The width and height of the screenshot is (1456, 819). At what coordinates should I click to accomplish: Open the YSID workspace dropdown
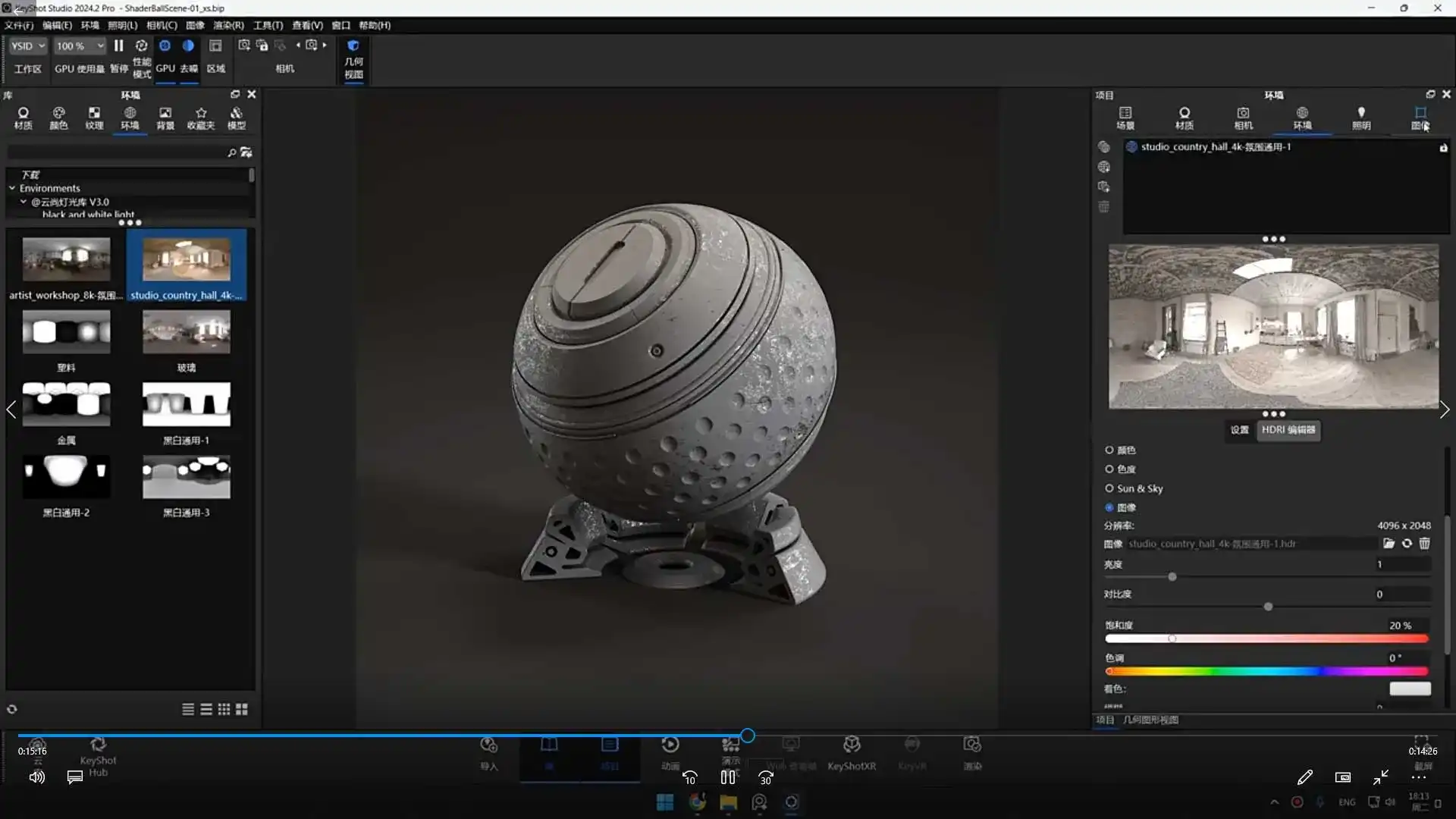click(28, 46)
